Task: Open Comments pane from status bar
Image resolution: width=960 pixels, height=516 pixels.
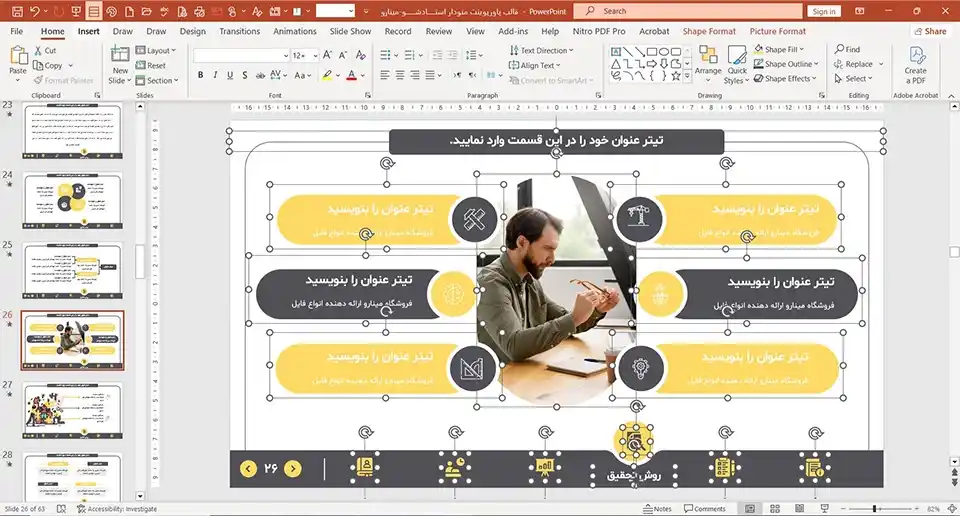Action: 705,509
